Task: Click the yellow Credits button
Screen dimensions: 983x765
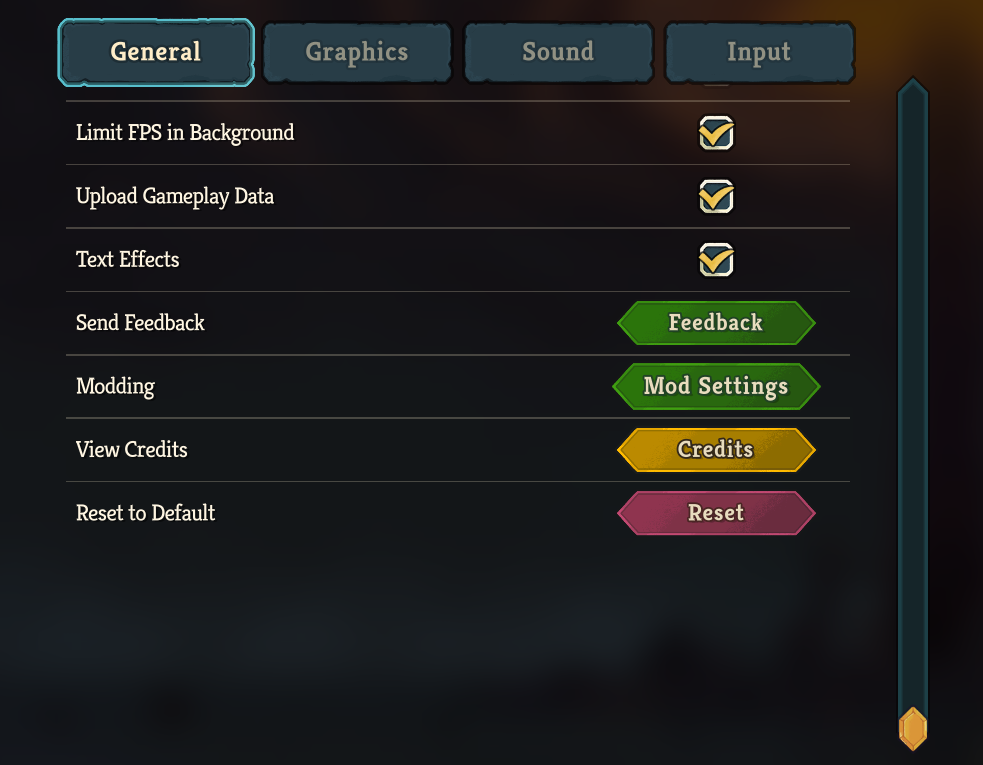Action: click(716, 450)
